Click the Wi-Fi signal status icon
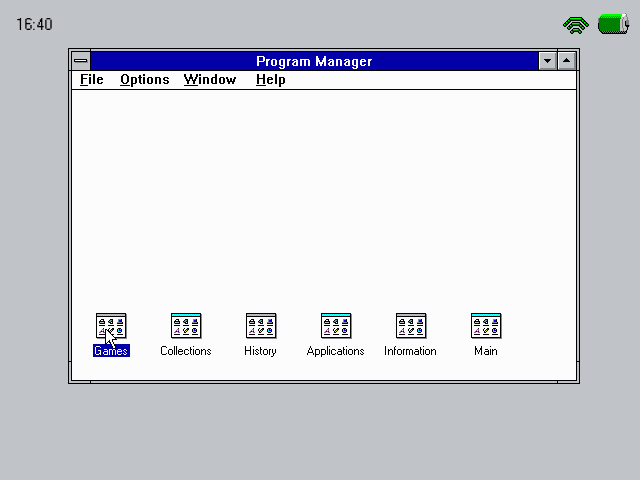 [576, 25]
